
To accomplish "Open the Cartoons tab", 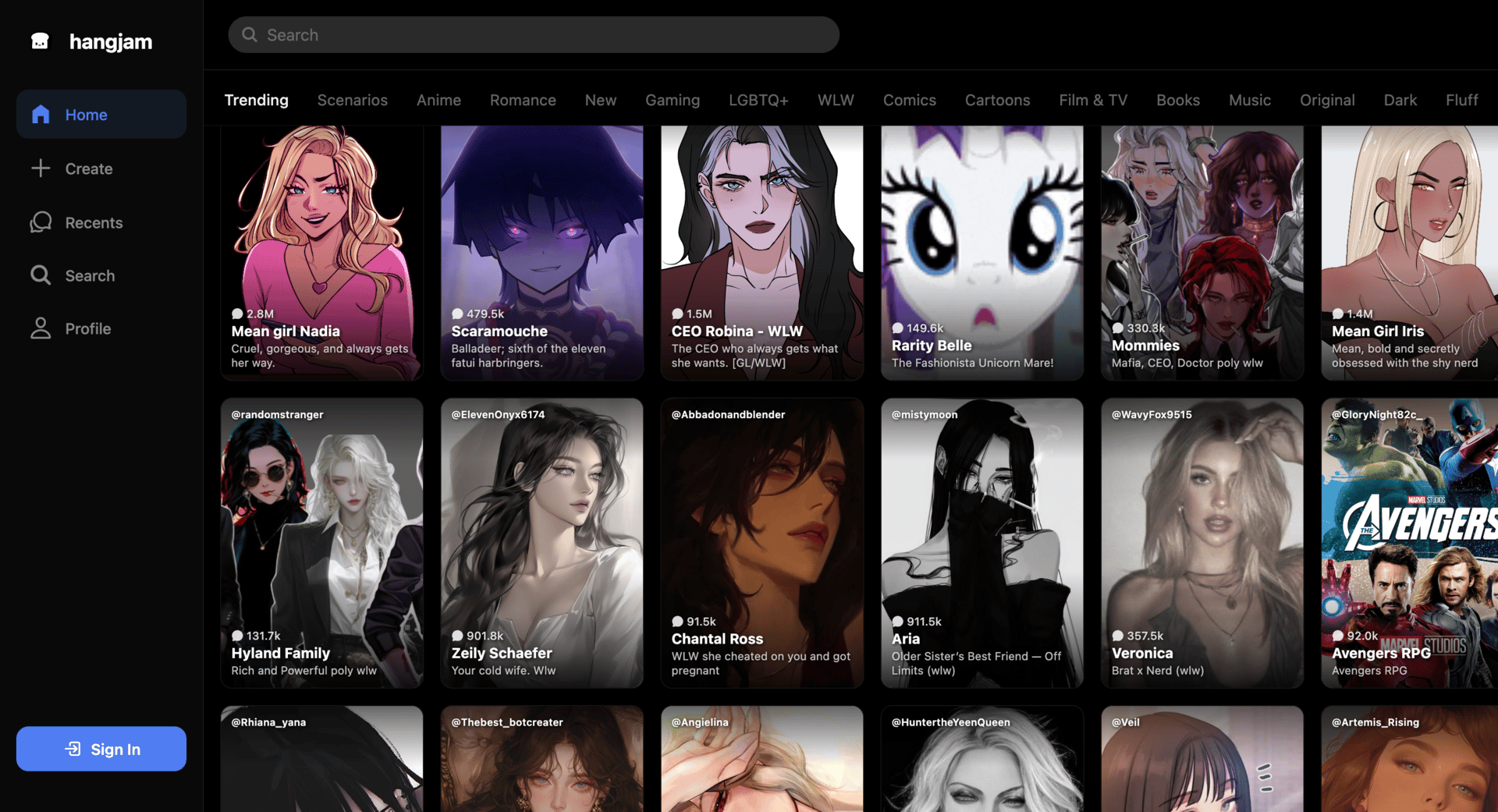I will pos(997,100).
